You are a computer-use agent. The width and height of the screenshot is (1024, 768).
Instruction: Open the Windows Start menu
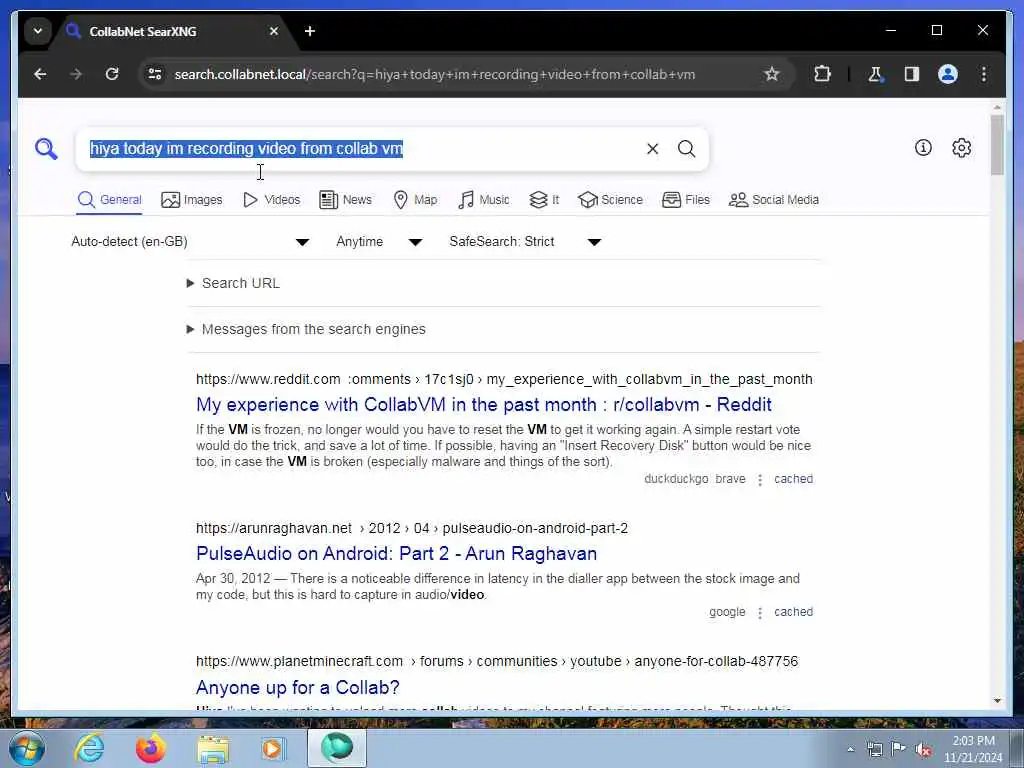(26, 748)
